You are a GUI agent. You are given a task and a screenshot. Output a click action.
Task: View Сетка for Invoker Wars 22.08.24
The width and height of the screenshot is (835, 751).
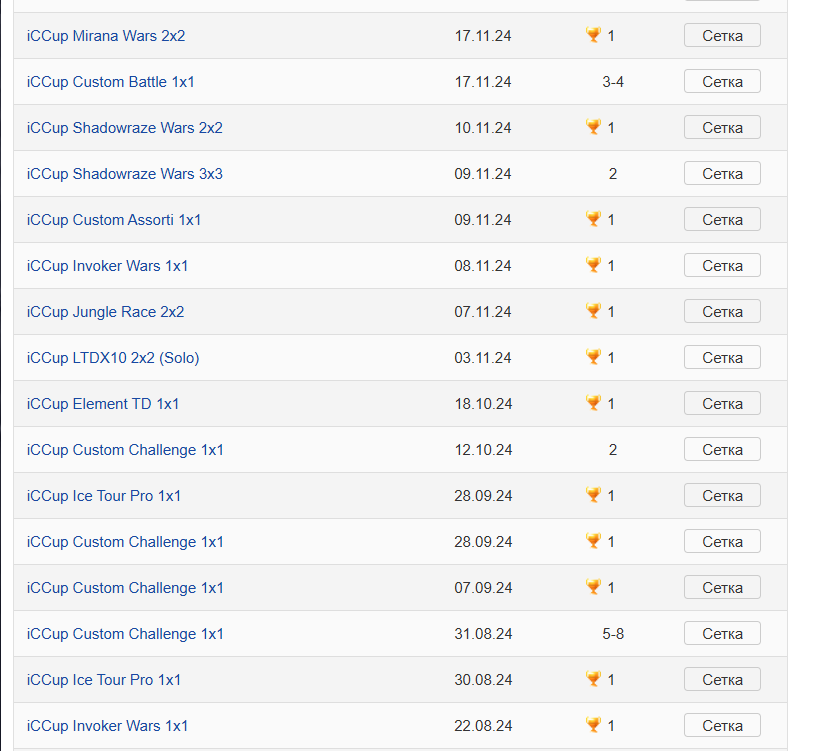(722, 725)
